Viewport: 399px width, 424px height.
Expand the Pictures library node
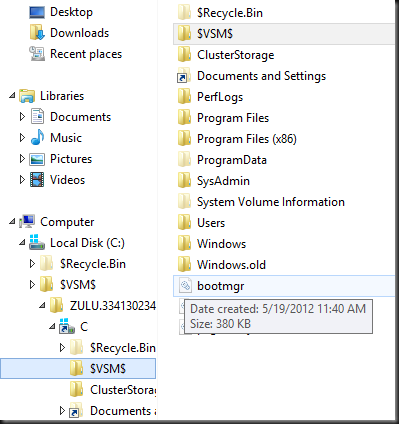pyautogui.click(x=22, y=159)
